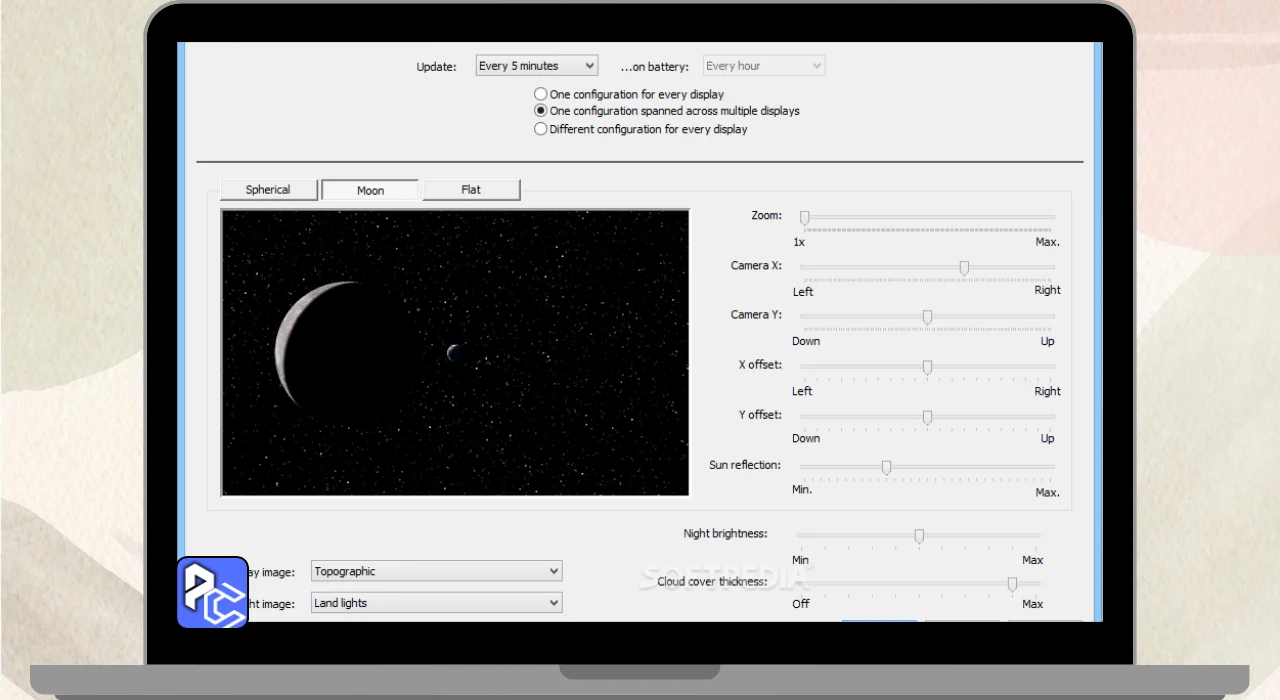Select One configuration spanned across multiple displays
Screen dimensions: 1280x700
coord(541,111)
